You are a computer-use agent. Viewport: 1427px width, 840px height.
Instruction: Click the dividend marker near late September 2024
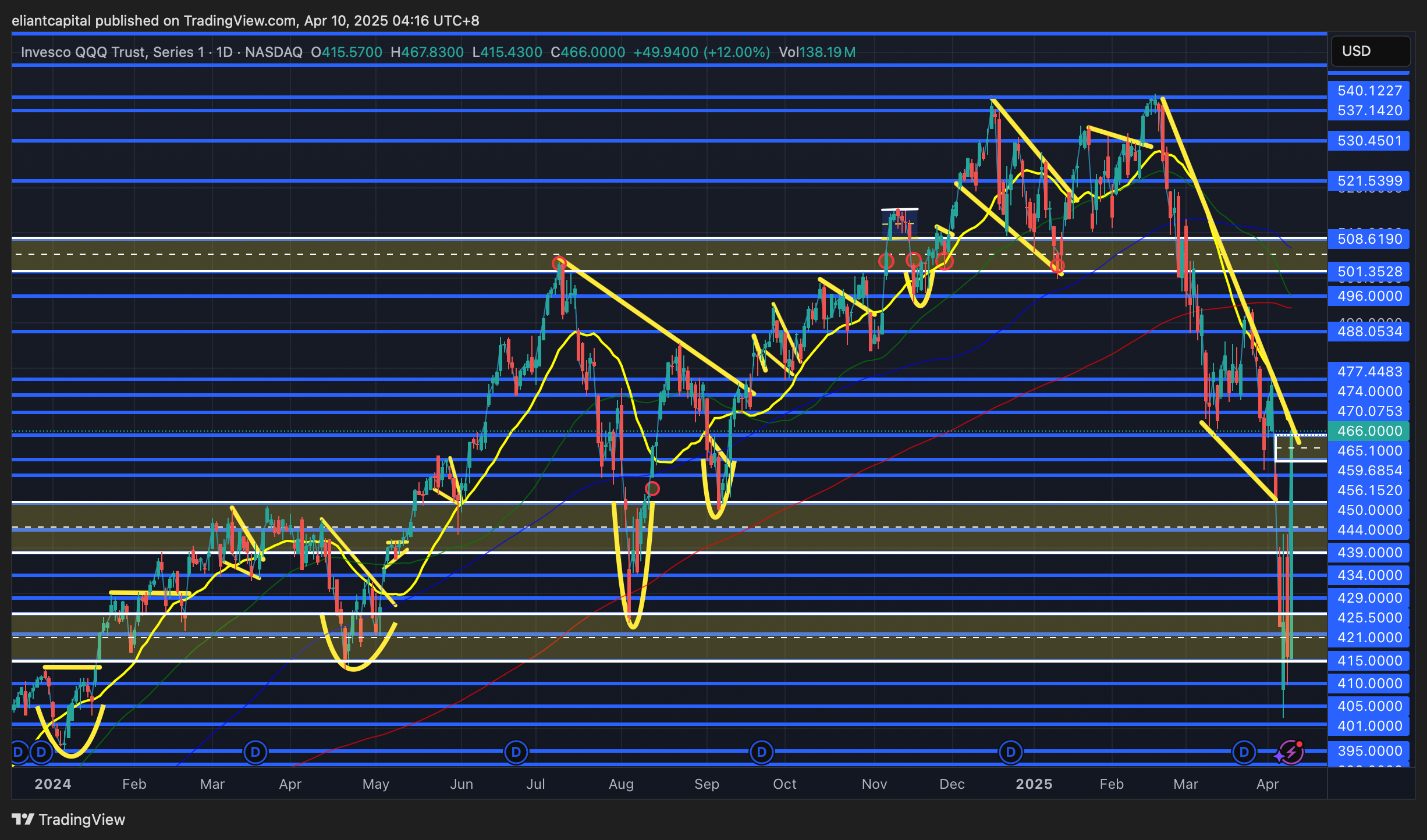[761, 752]
